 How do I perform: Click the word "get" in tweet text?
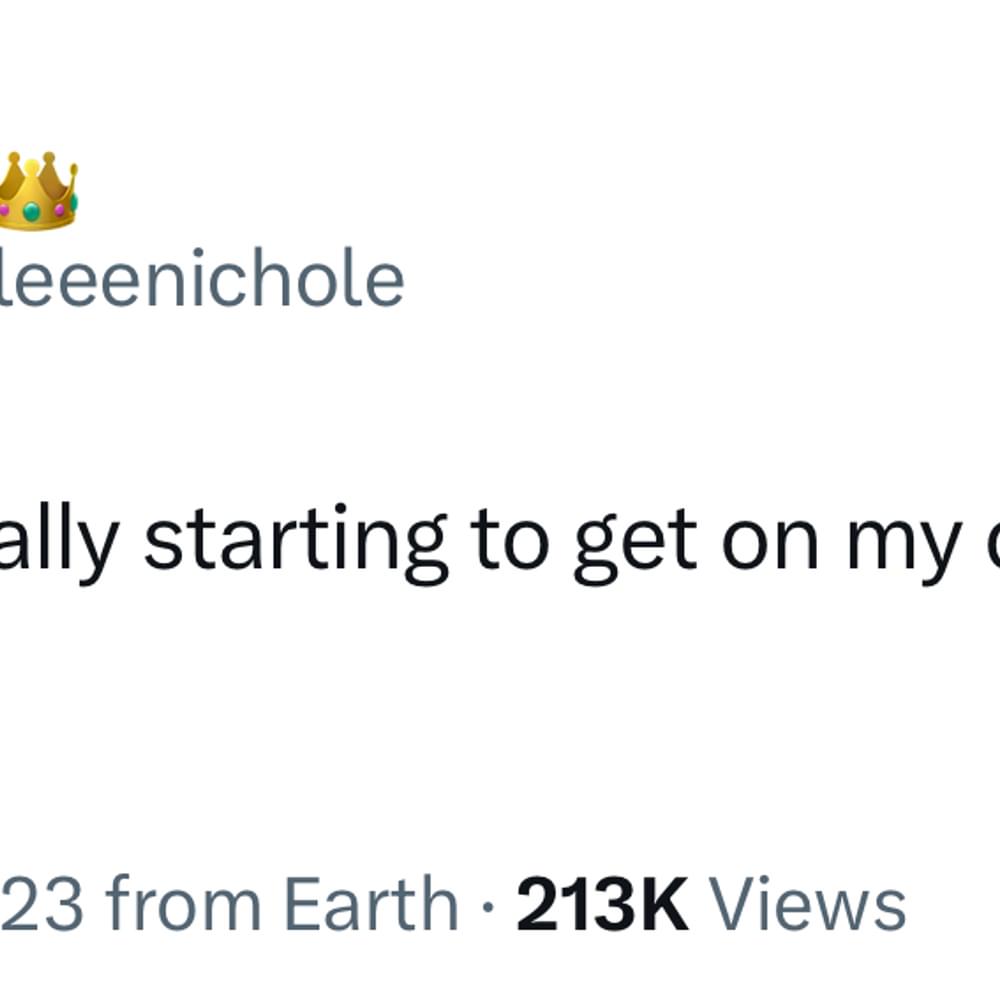[635, 545]
